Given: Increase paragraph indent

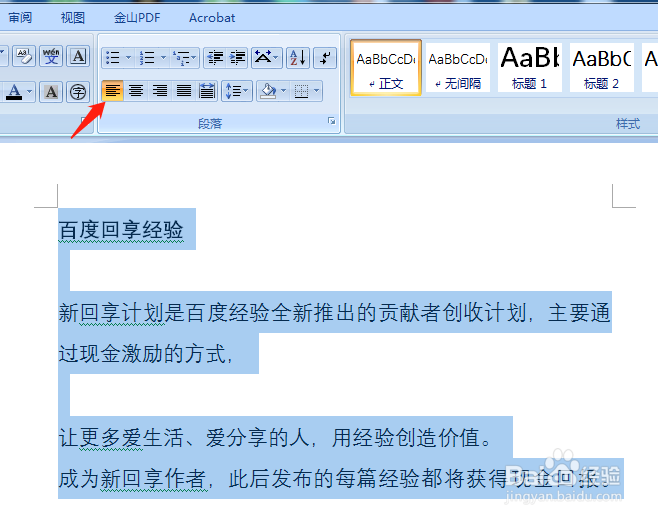Looking at the screenshot, I should (238, 57).
